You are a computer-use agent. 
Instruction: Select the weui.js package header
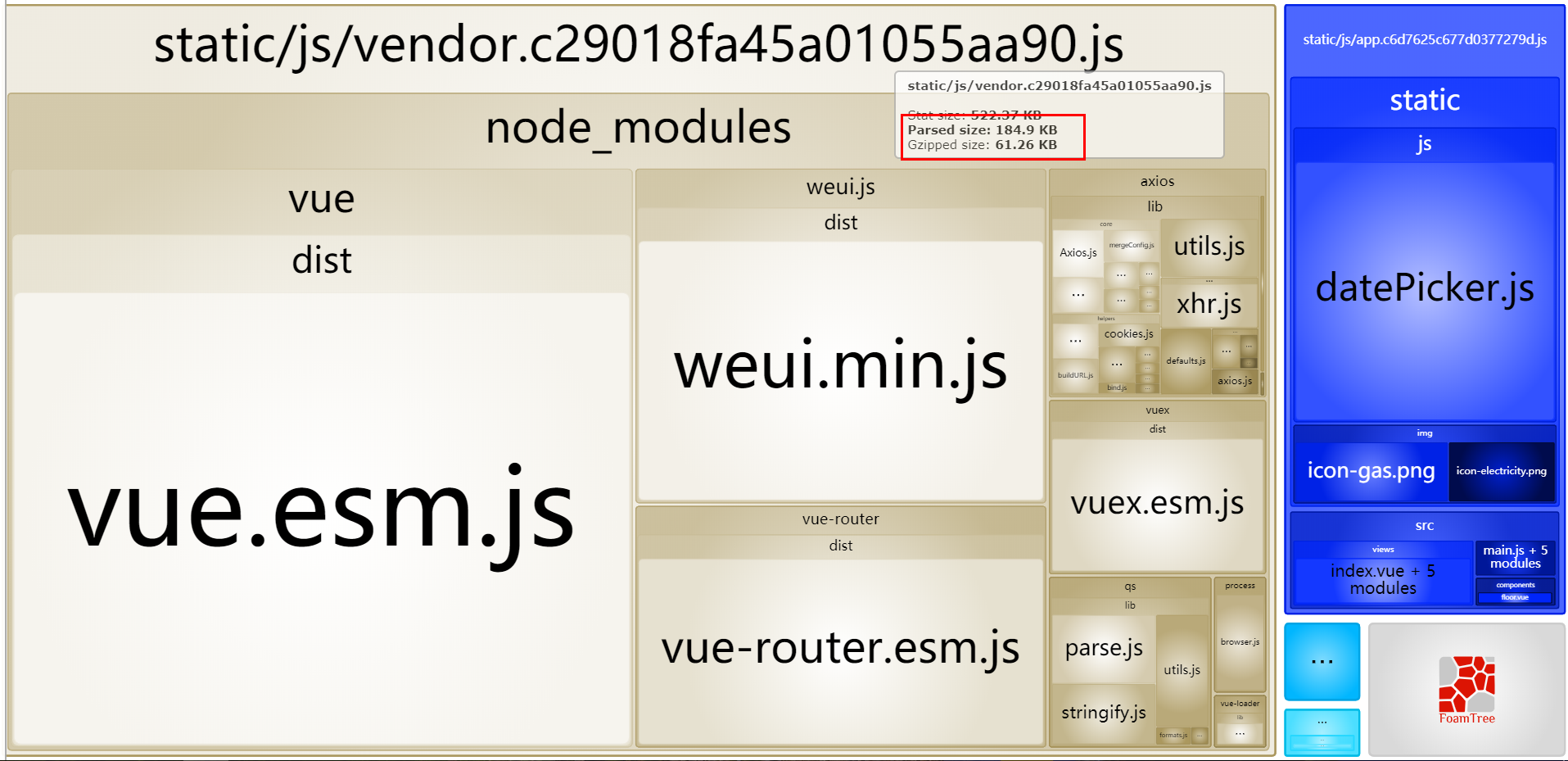pos(841,188)
